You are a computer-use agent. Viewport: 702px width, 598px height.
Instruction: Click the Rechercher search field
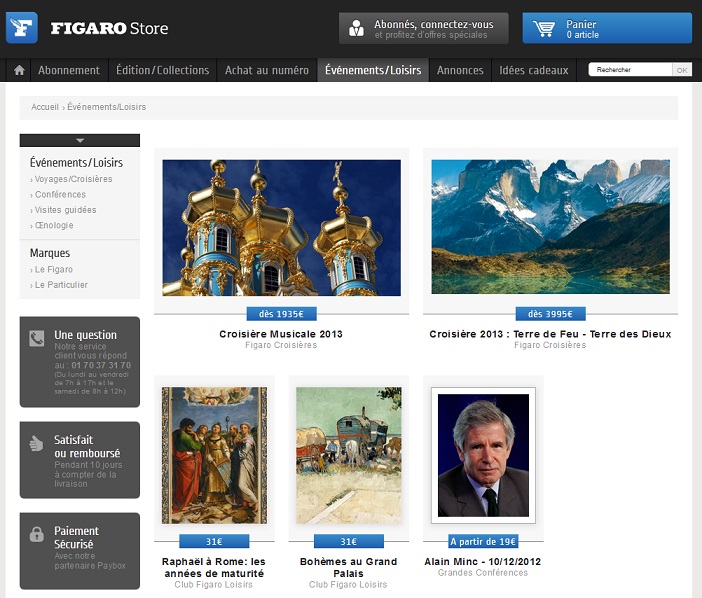click(630, 70)
